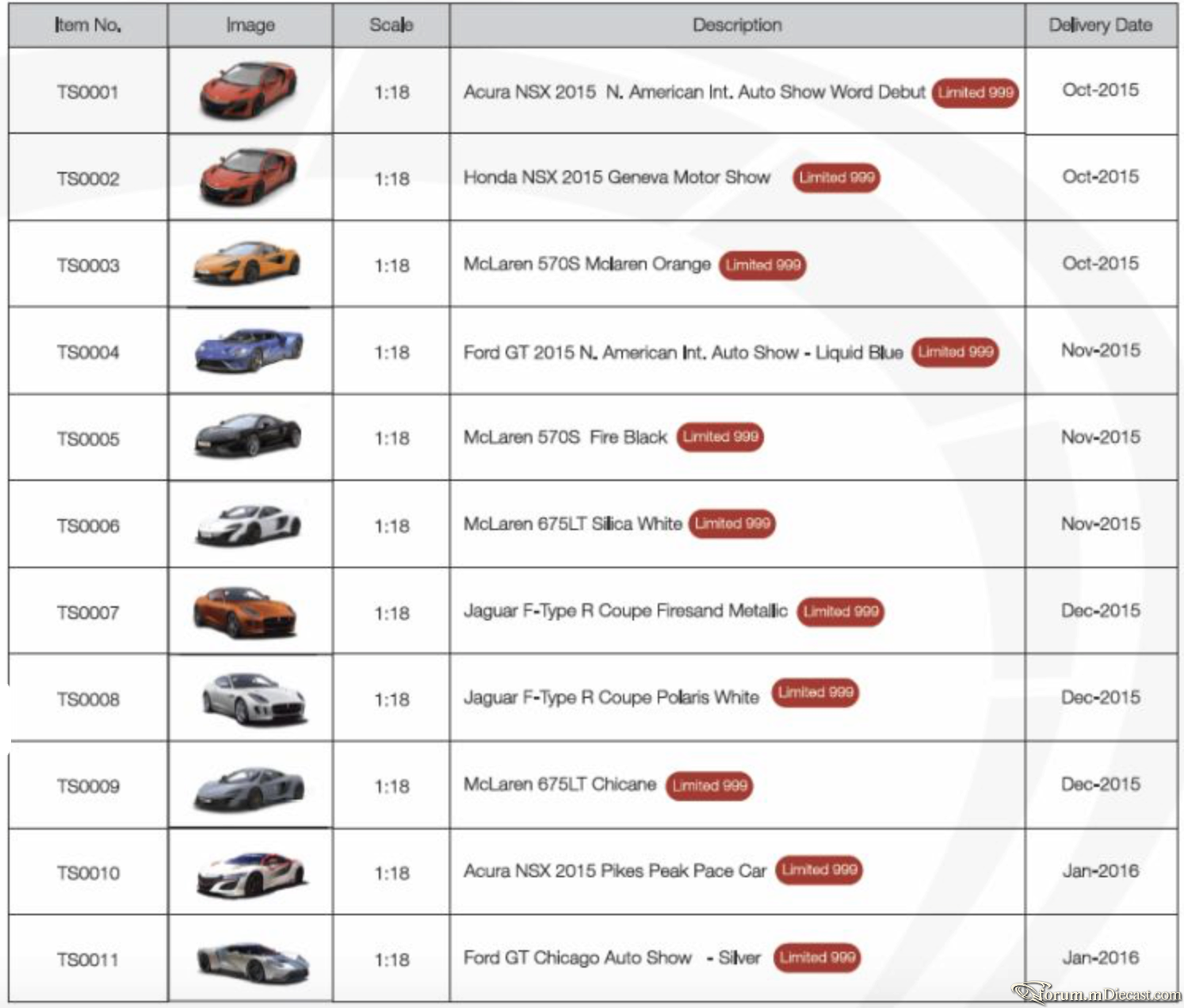Click McLaren 570S Mclaren Orange description
1184x1008 pixels.
(x=587, y=265)
